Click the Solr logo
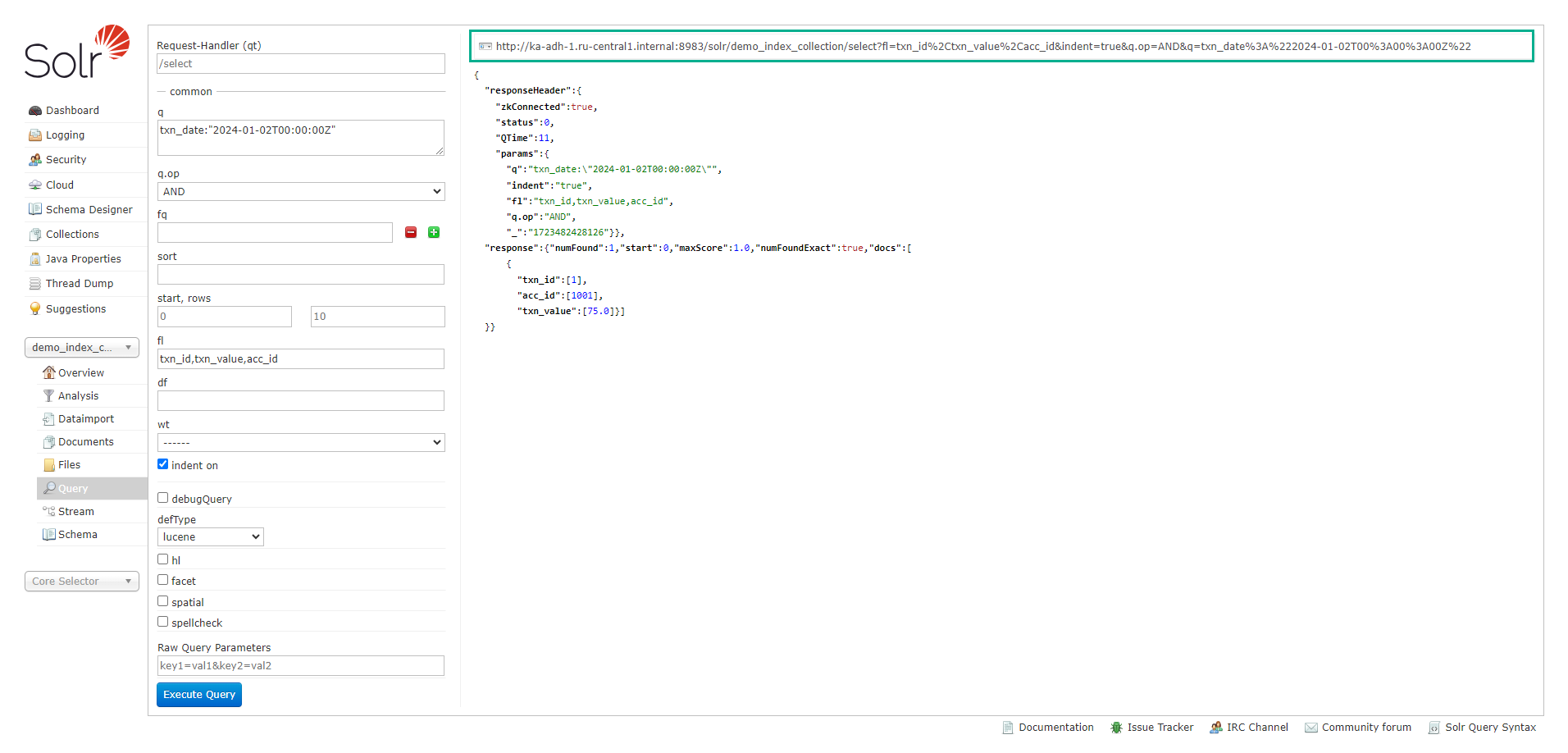This screenshot has width=1568, height=753. (x=77, y=52)
